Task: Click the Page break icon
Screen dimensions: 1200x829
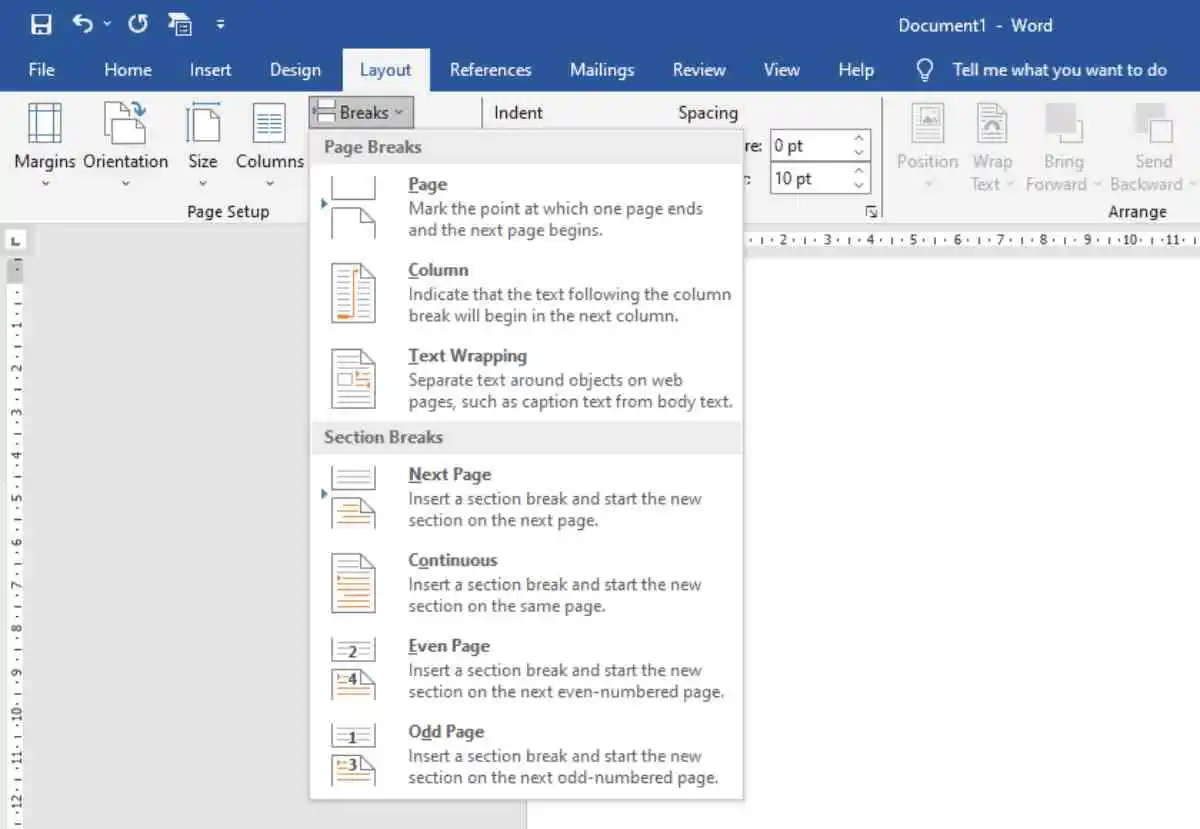Action: point(353,207)
